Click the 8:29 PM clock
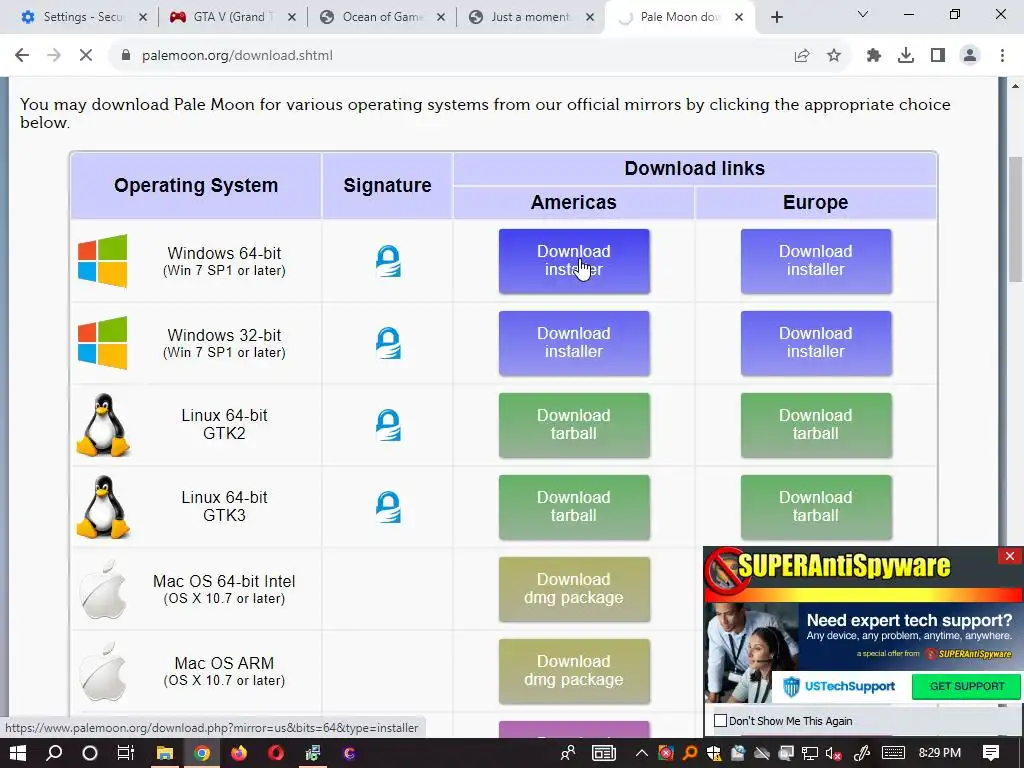This screenshot has width=1024, height=768. (x=940, y=753)
